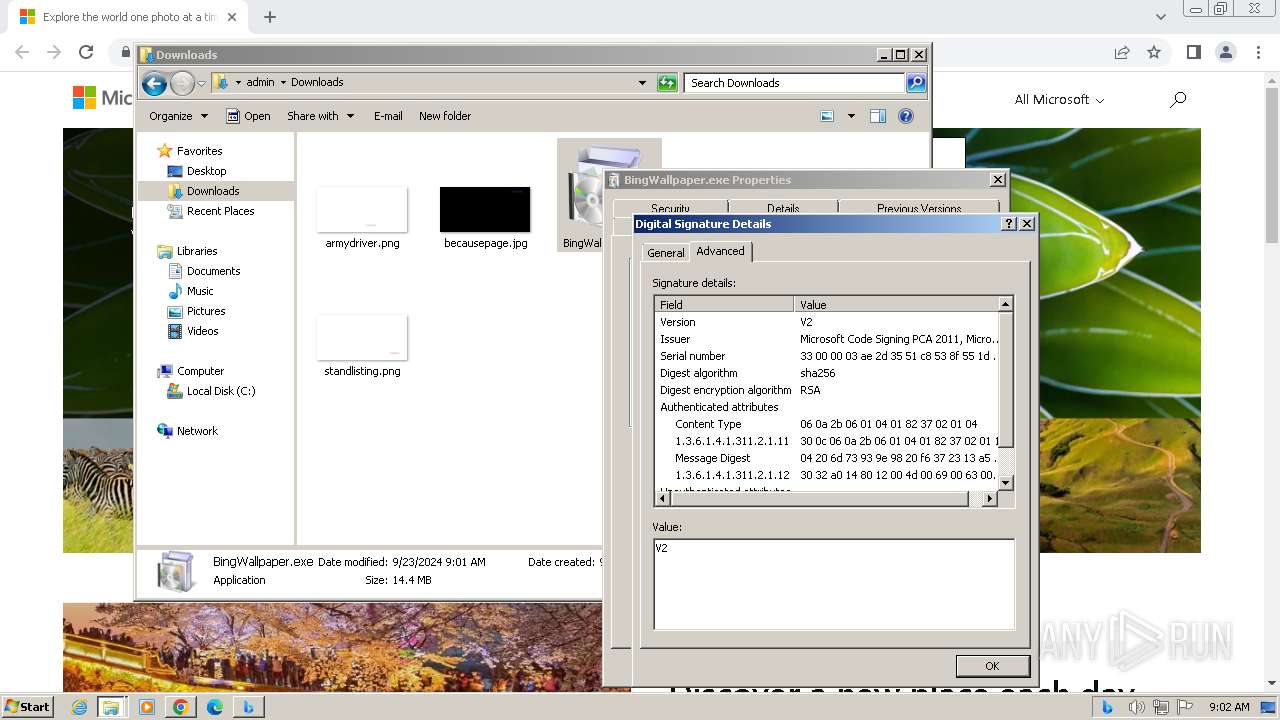Expand the address bar history dropdown
The height and width of the screenshot is (720, 1280).
(642, 83)
